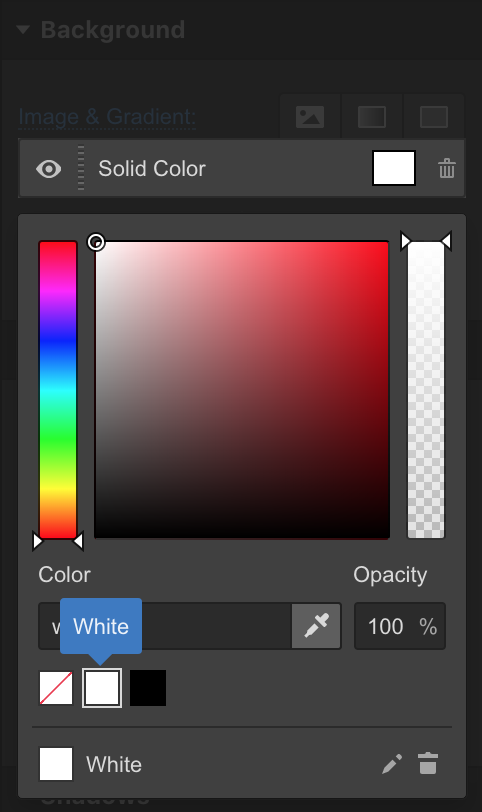
Task: Pick a color in the saturation square
Action: (242, 390)
